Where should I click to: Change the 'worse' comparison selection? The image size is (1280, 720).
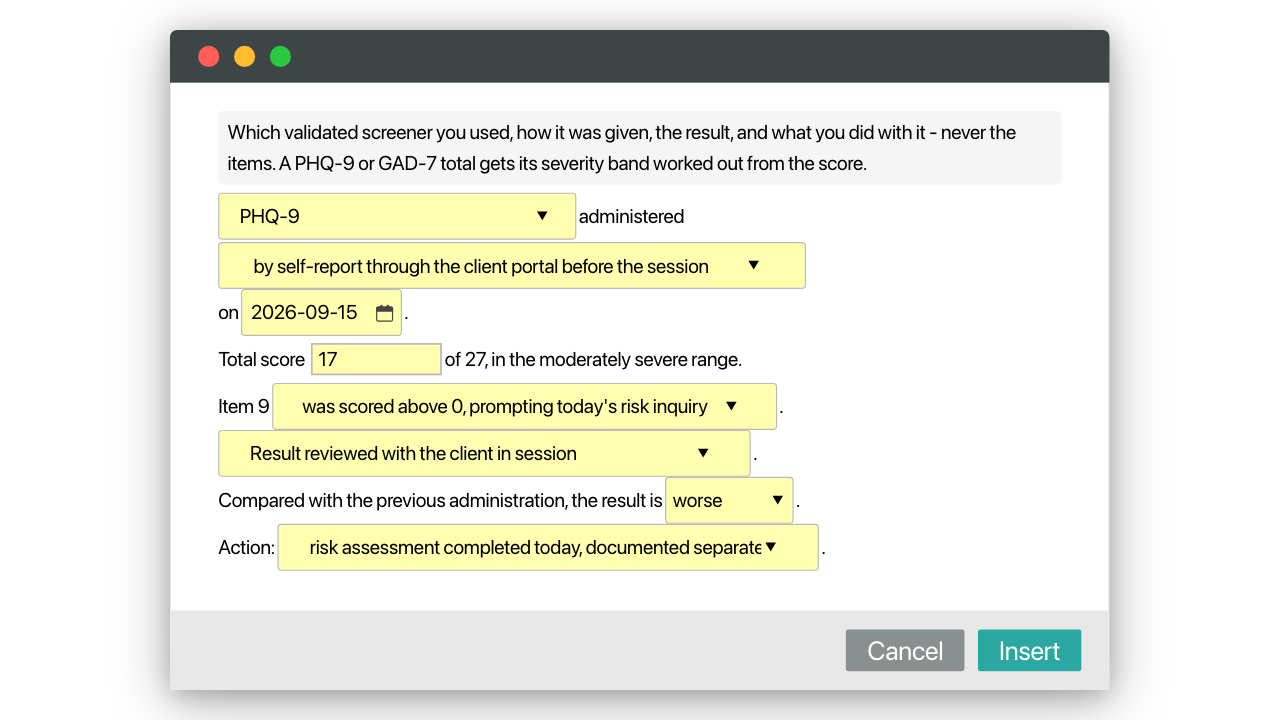pyautogui.click(x=729, y=500)
